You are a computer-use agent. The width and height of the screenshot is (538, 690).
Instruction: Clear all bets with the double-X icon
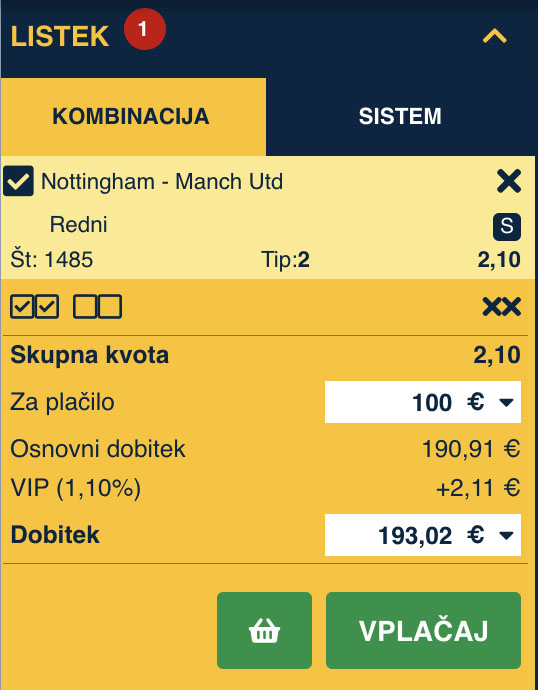point(501,307)
